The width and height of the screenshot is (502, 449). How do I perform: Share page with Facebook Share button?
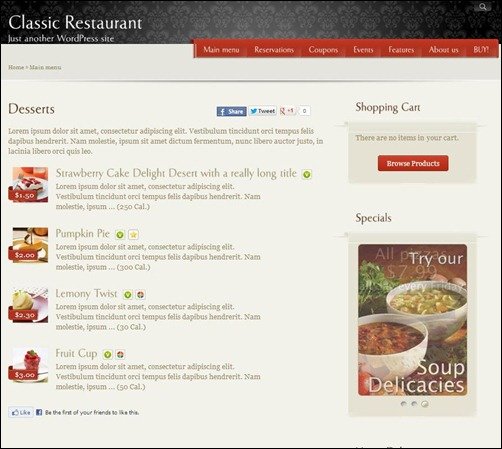(x=232, y=111)
